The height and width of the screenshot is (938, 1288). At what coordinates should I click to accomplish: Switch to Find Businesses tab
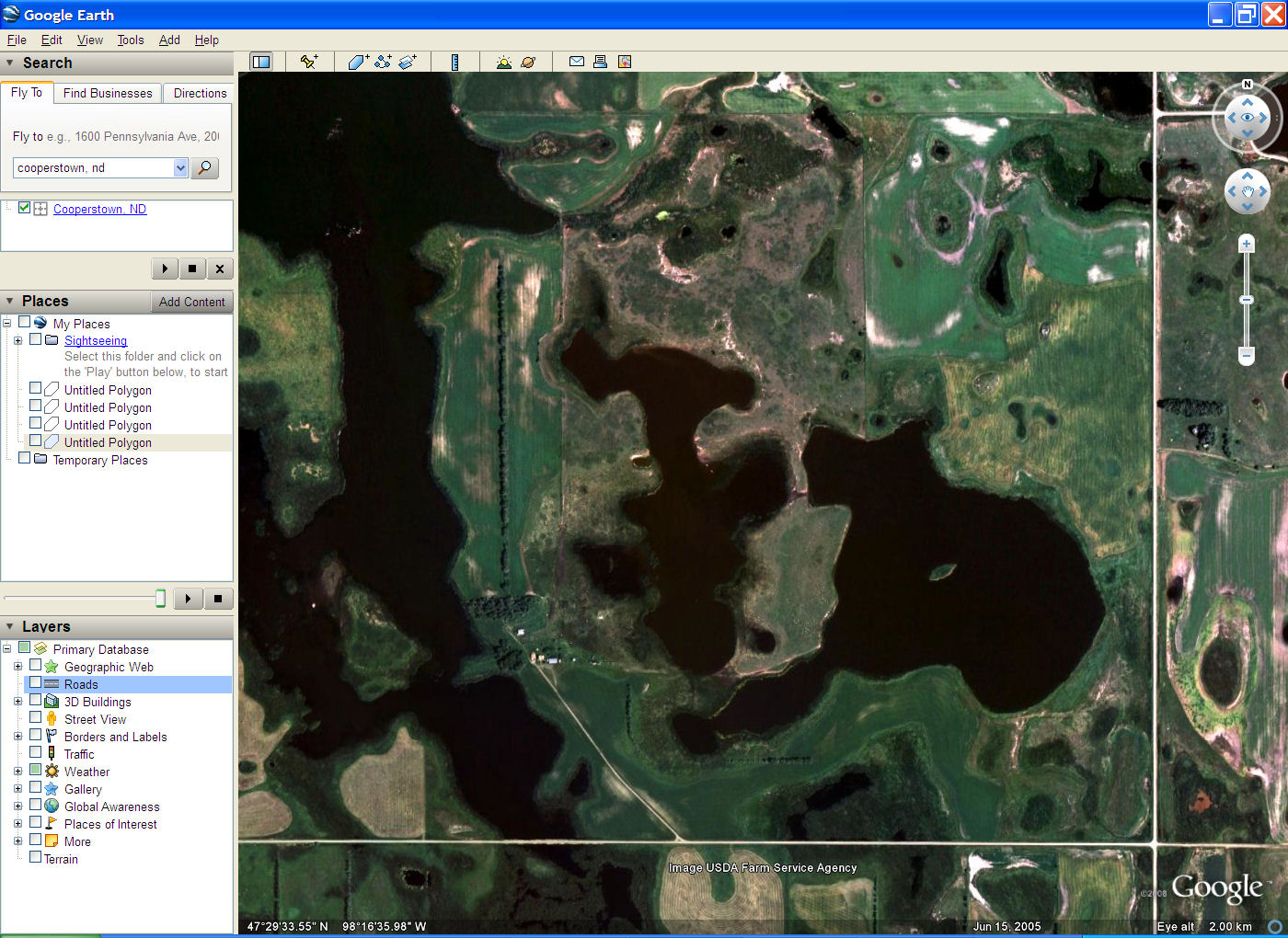tap(108, 93)
